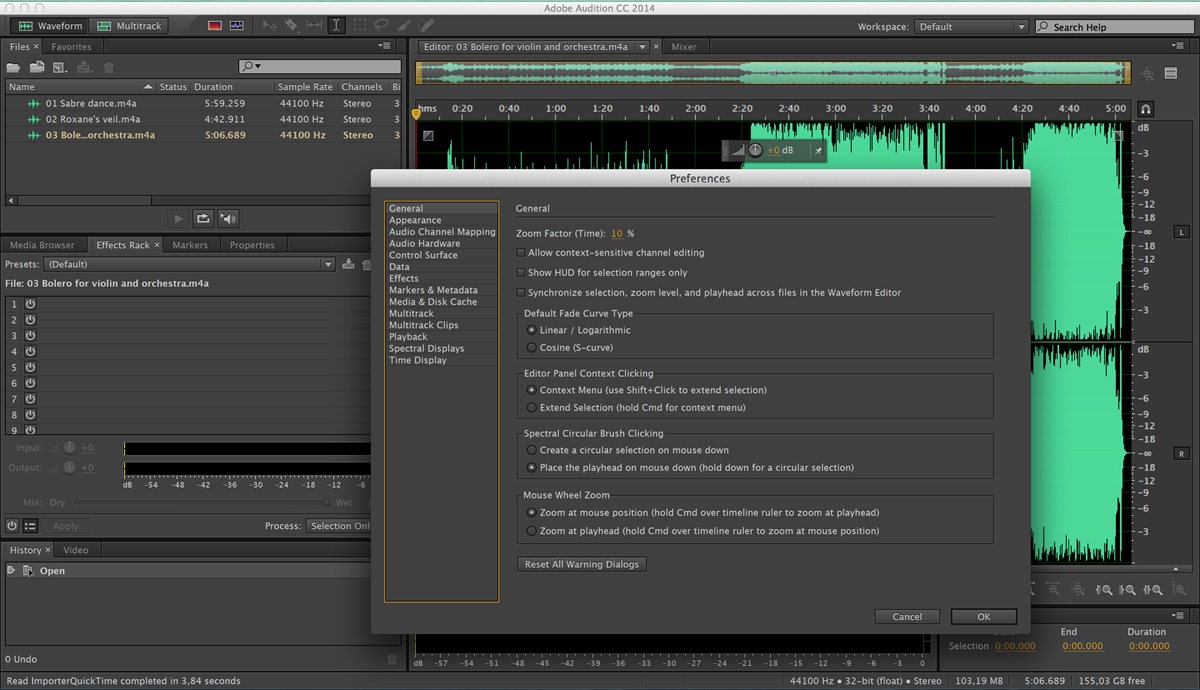1200x690 pixels.
Task: Switch to Markers tab
Action: click(190, 245)
